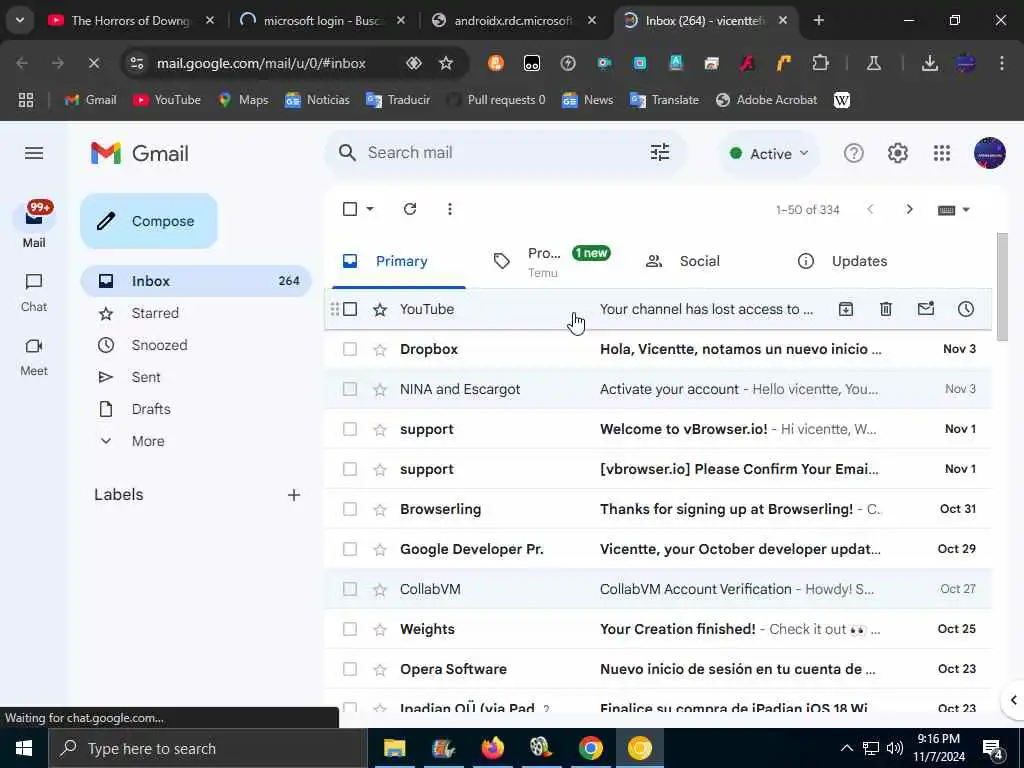The width and height of the screenshot is (1024, 768).
Task: Open the Welcome to vBrowser.io email
Action: [x=658, y=429]
